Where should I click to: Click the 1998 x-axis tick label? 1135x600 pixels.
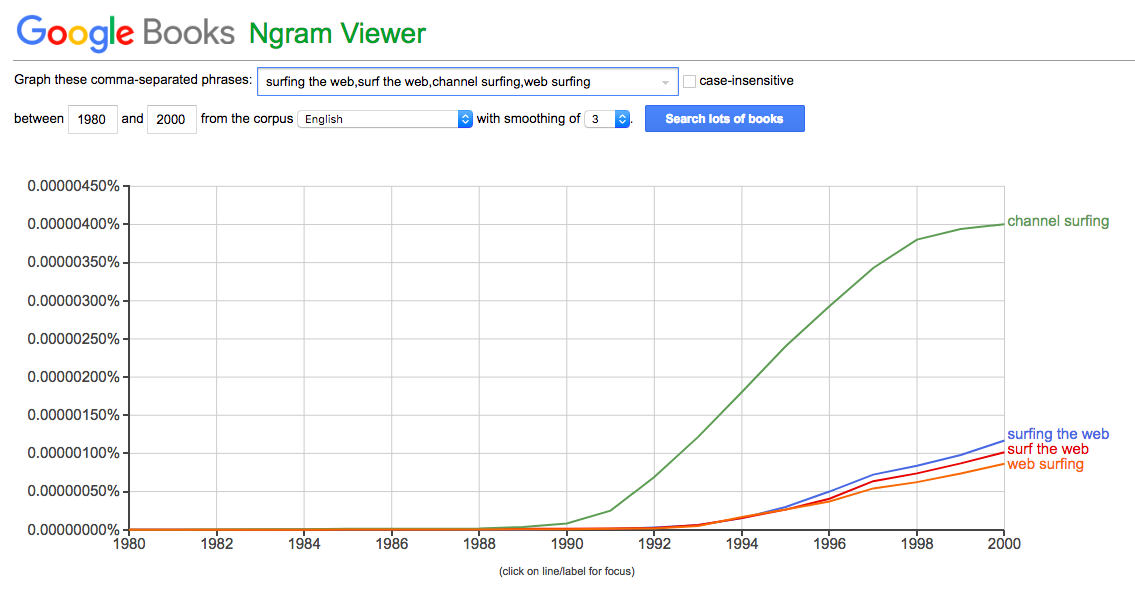coord(917,544)
